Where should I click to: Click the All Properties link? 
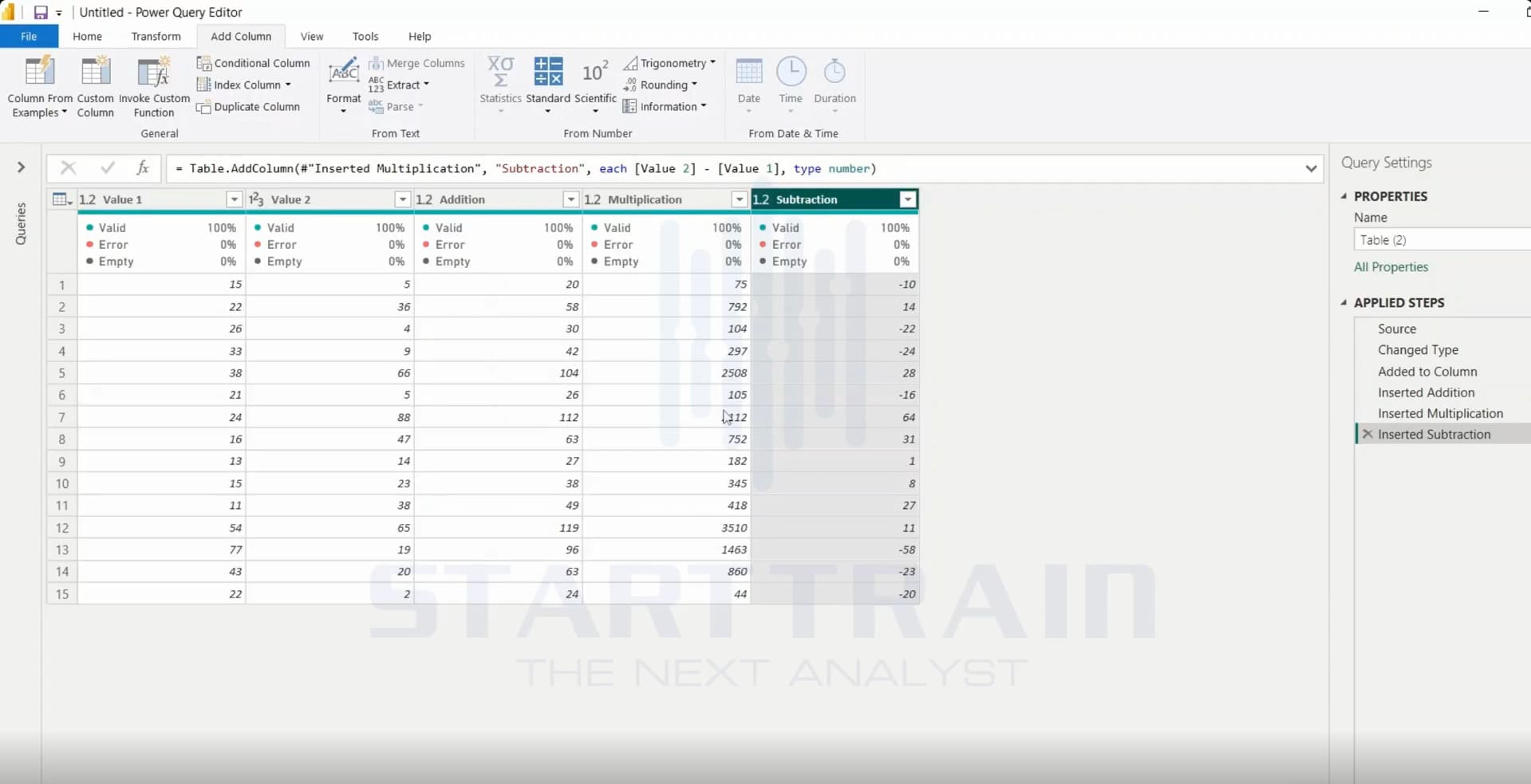(x=1391, y=267)
